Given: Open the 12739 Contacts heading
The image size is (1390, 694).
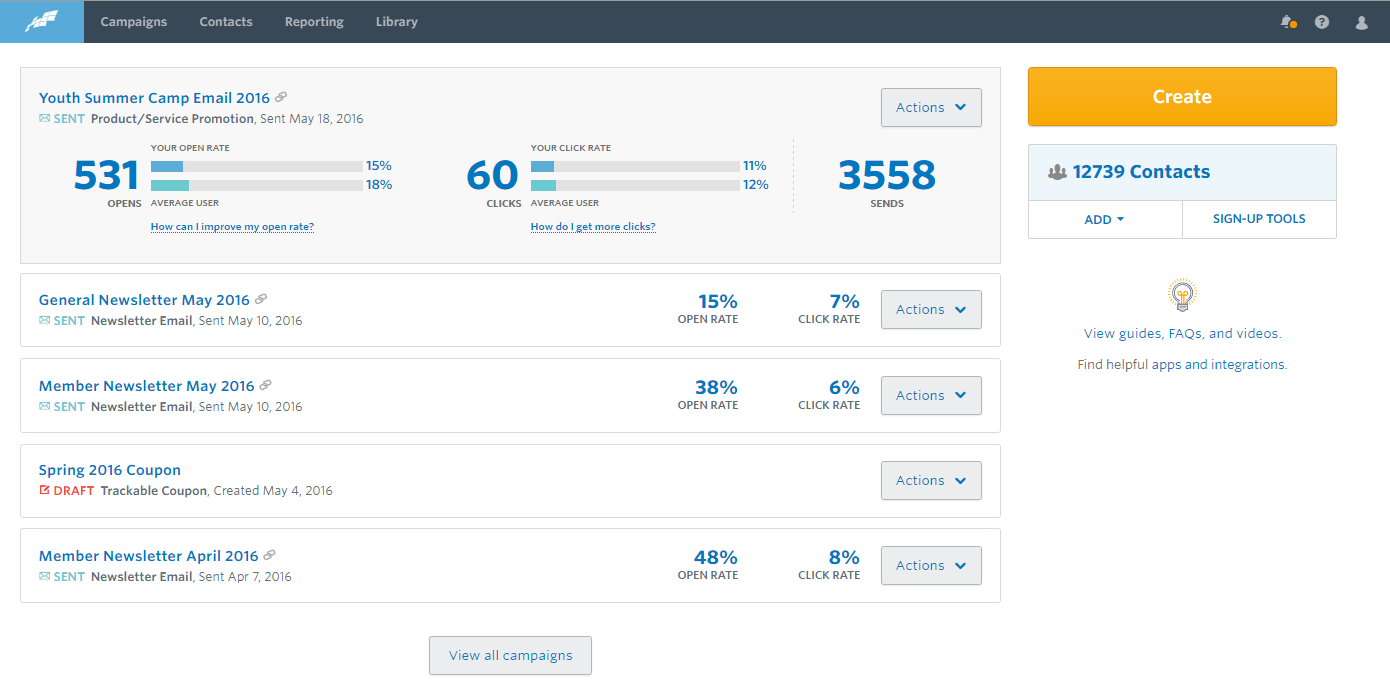Looking at the screenshot, I should click(x=1140, y=172).
